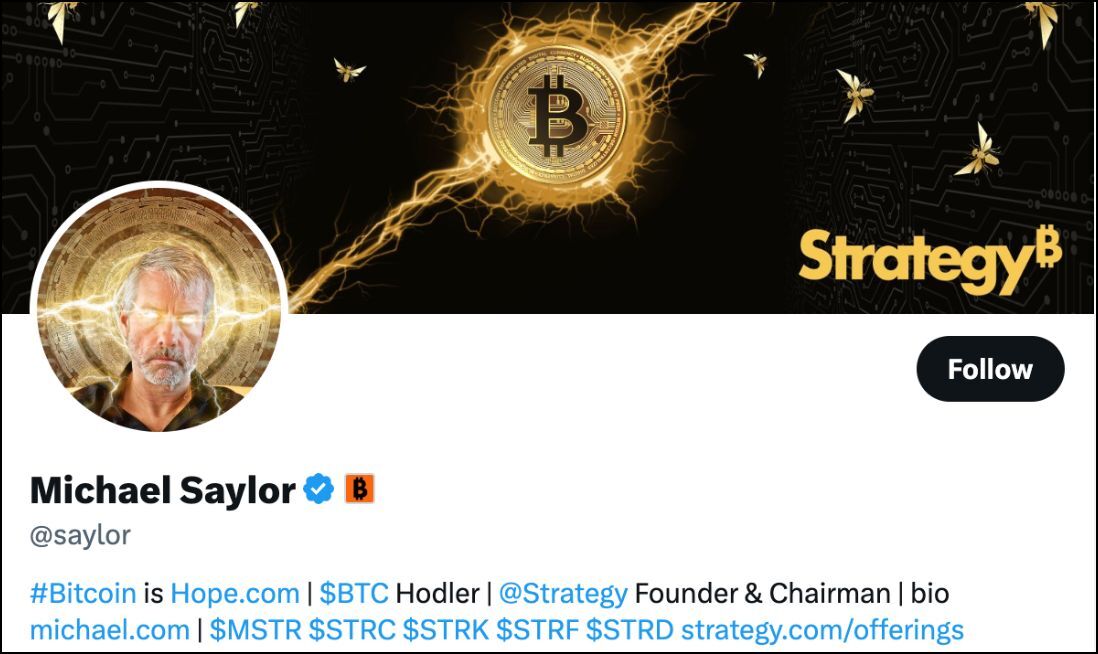The width and height of the screenshot is (1098, 654).
Task: Open the @Strategy mention link
Action: coord(563,594)
